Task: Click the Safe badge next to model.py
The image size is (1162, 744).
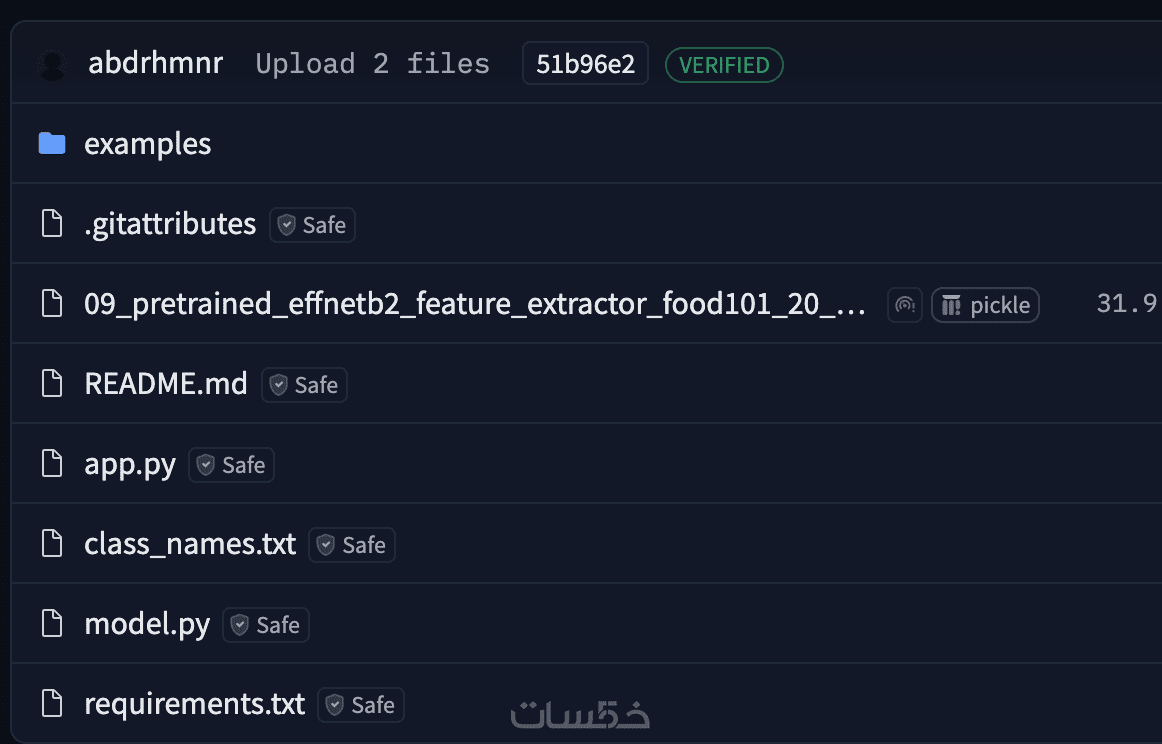Action: click(266, 625)
